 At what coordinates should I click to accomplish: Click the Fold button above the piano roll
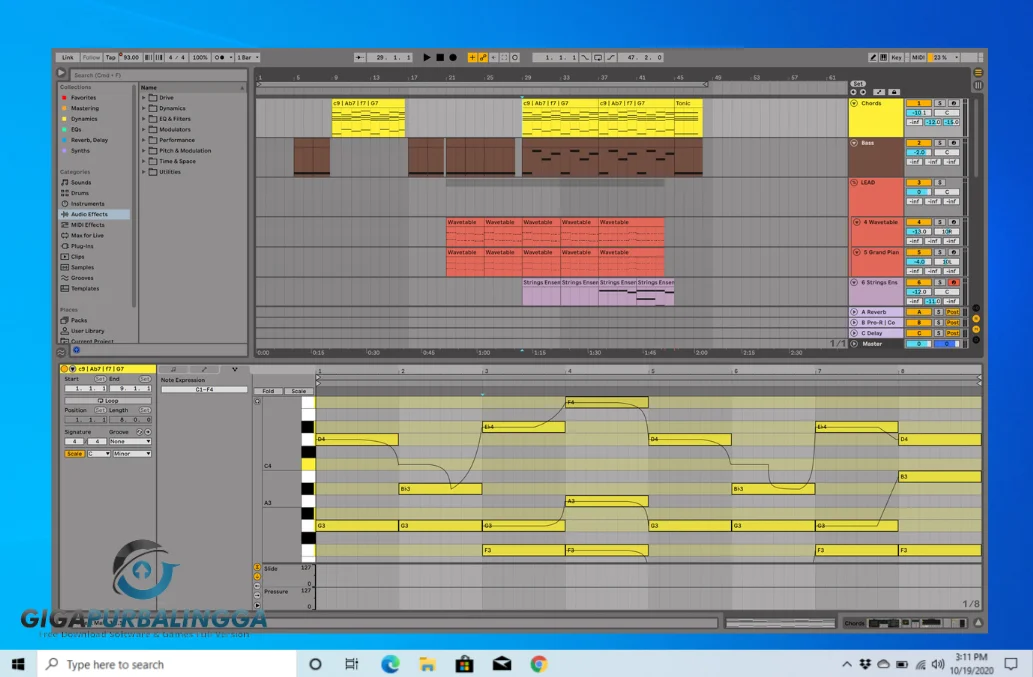point(268,390)
